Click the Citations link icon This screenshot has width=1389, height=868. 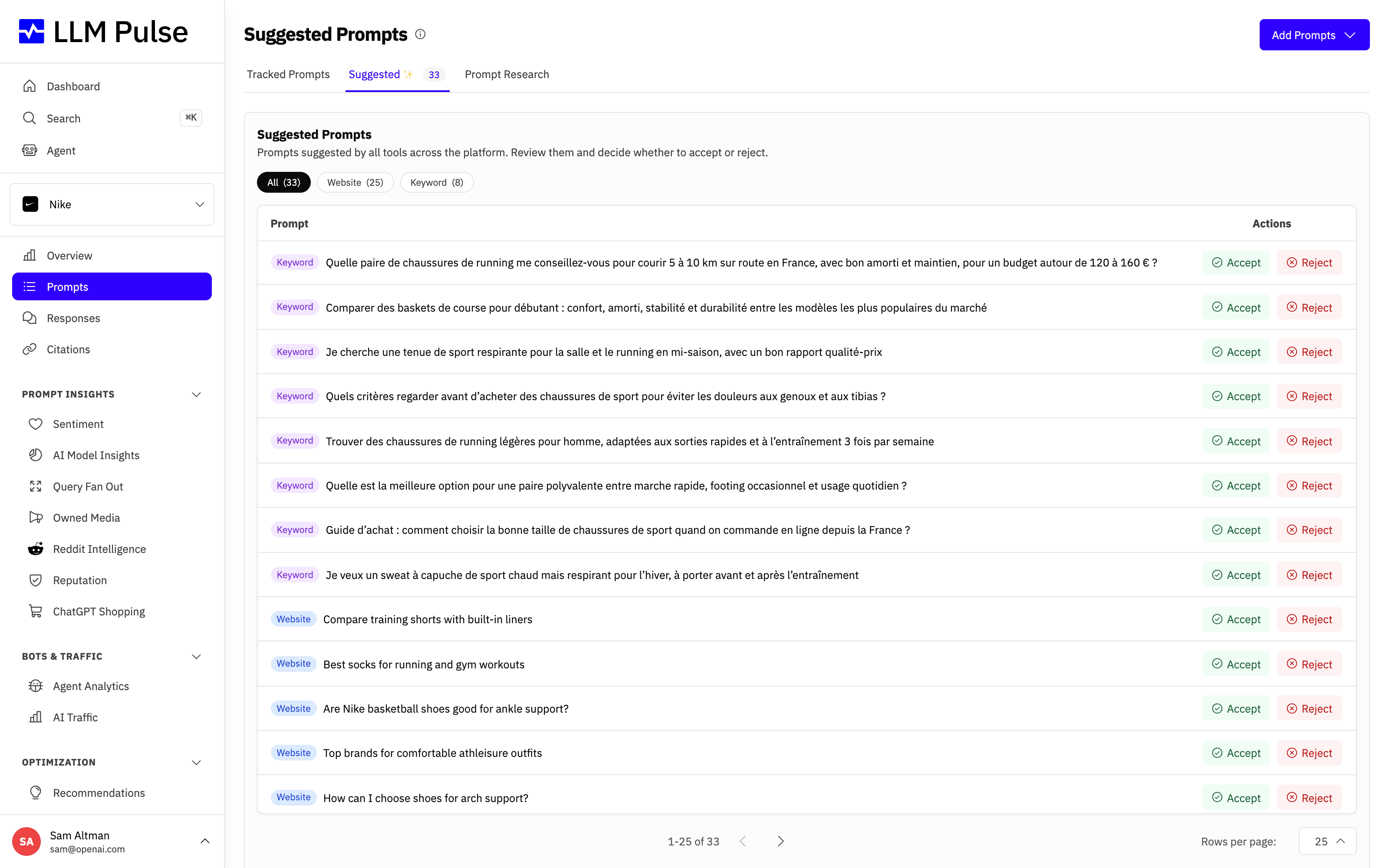(29, 349)
